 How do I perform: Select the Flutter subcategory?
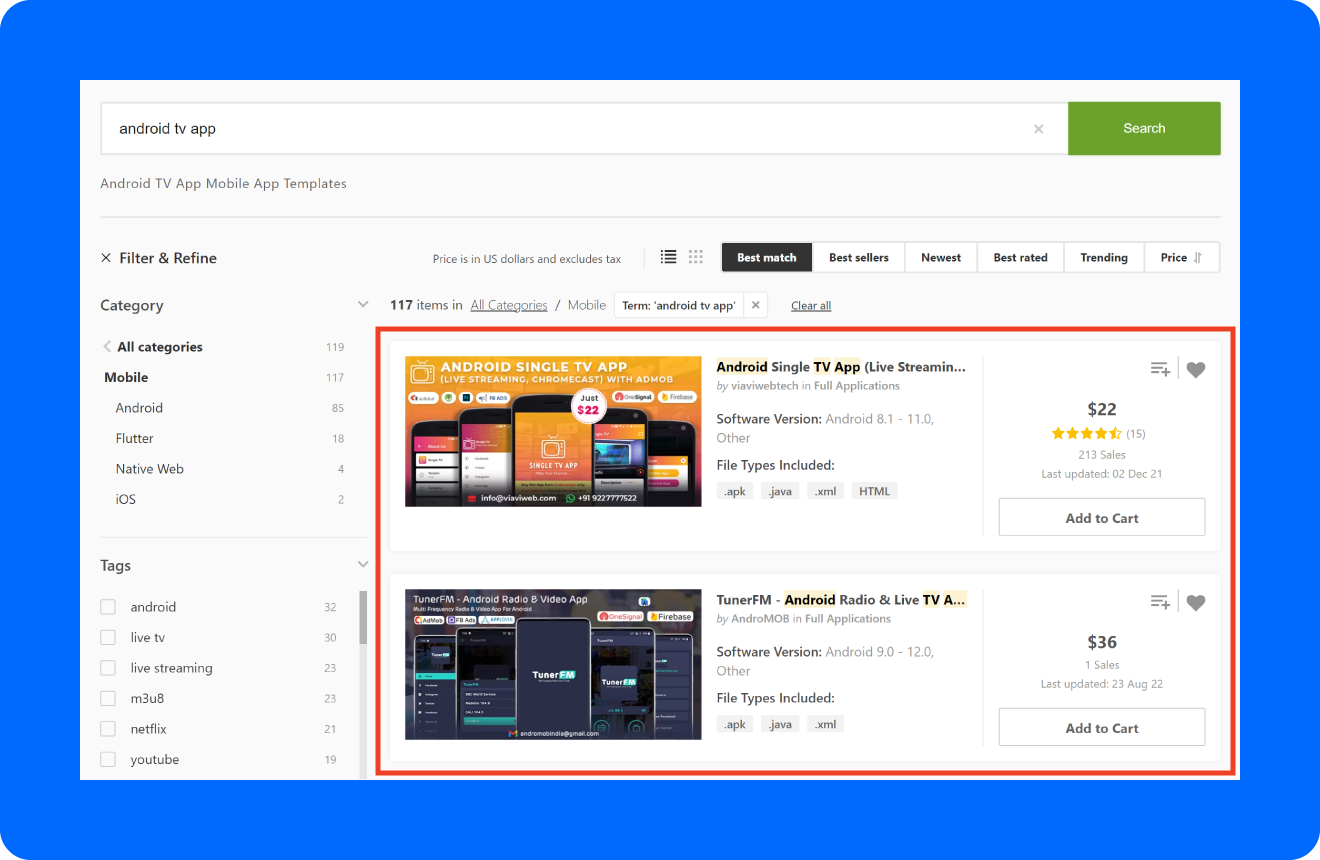pos(135,438)
